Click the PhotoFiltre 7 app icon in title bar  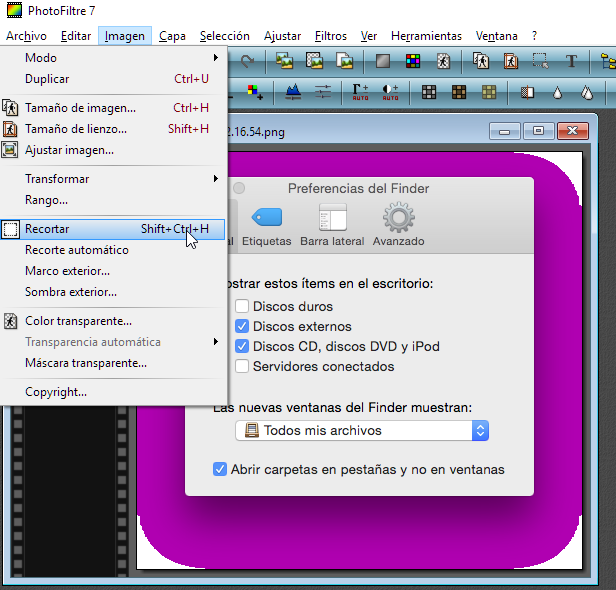[x=15, y=10]
